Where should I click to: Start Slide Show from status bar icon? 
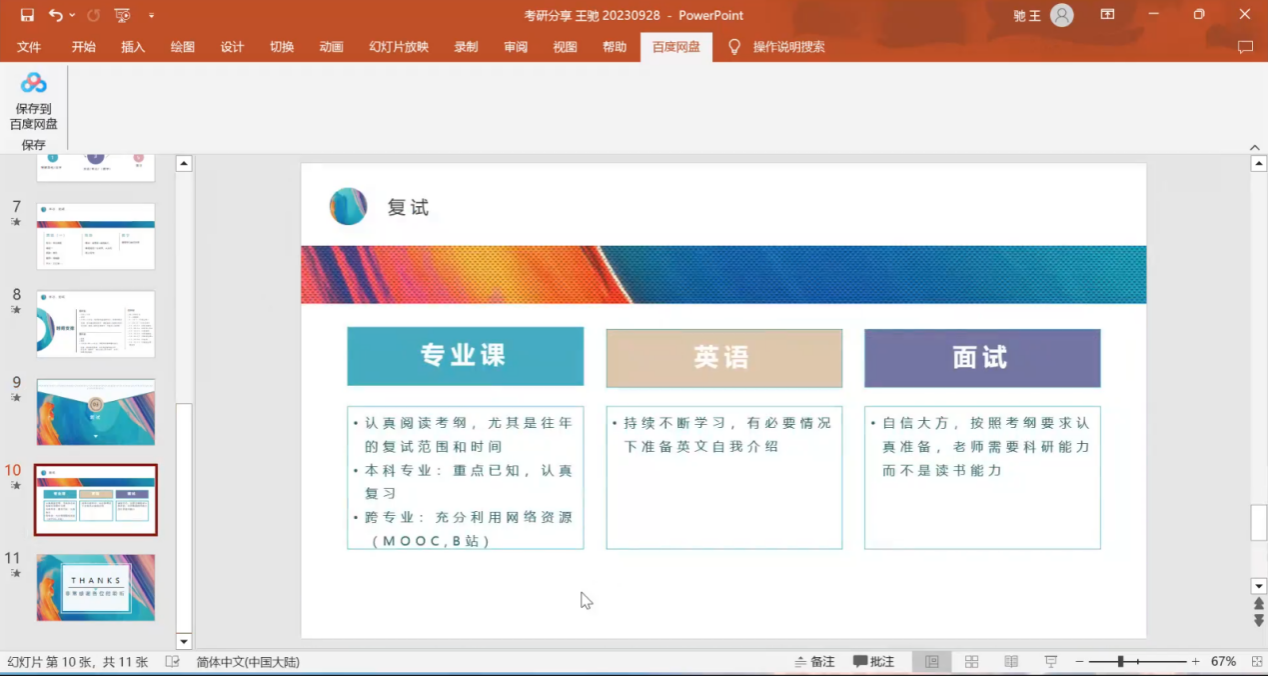coord(1051,662)
